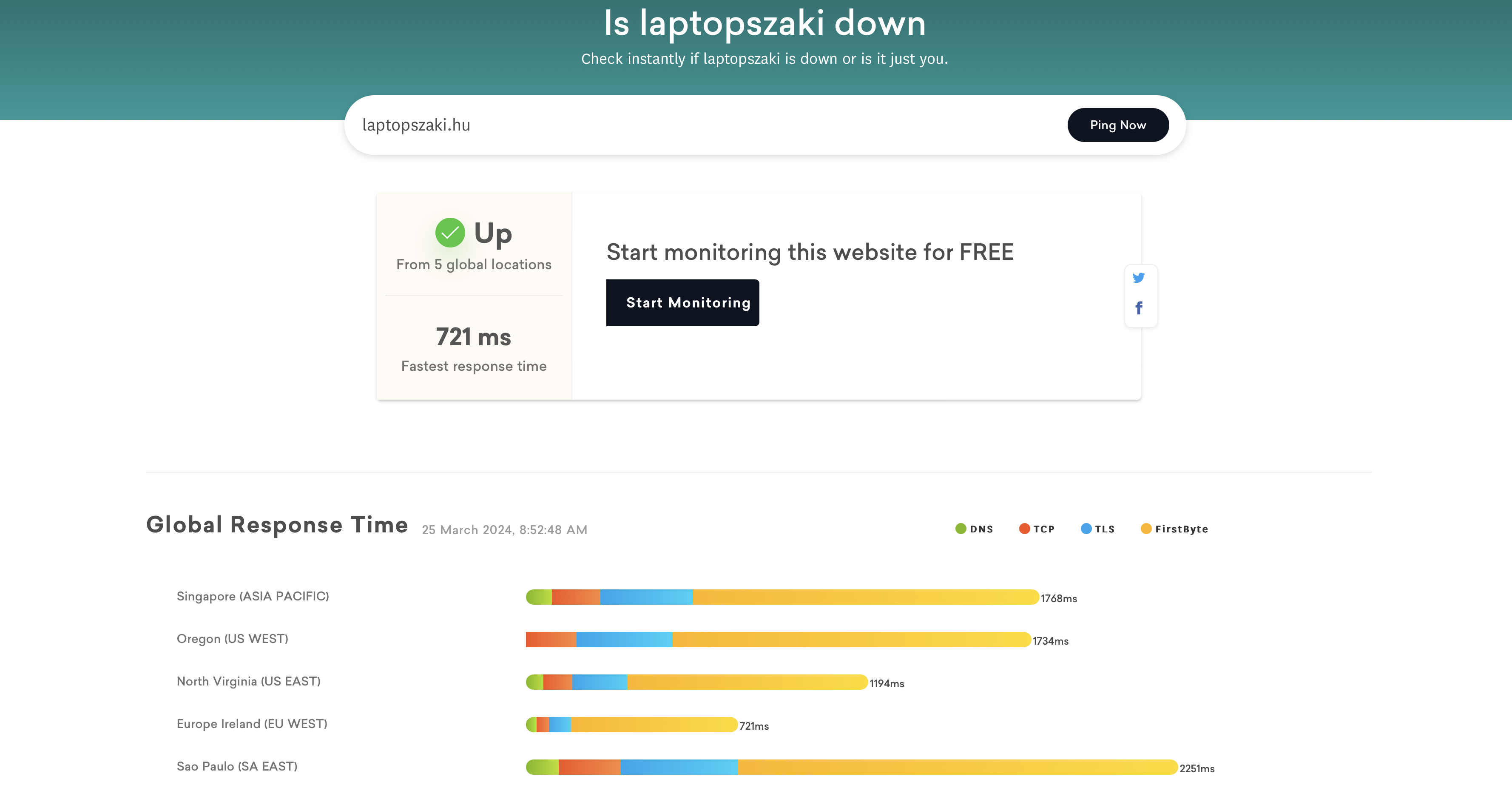Click the Singapore (ASIA PACIFIC) label

[253, 597]
